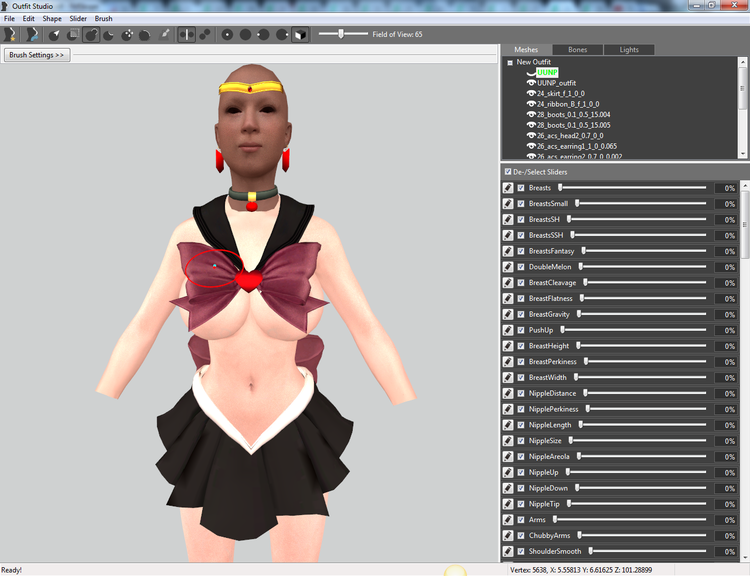Select the Weight Paint brush tool
Image resolution: width=750 pixels, height=576 pixels.
click(x=164, y=34)
